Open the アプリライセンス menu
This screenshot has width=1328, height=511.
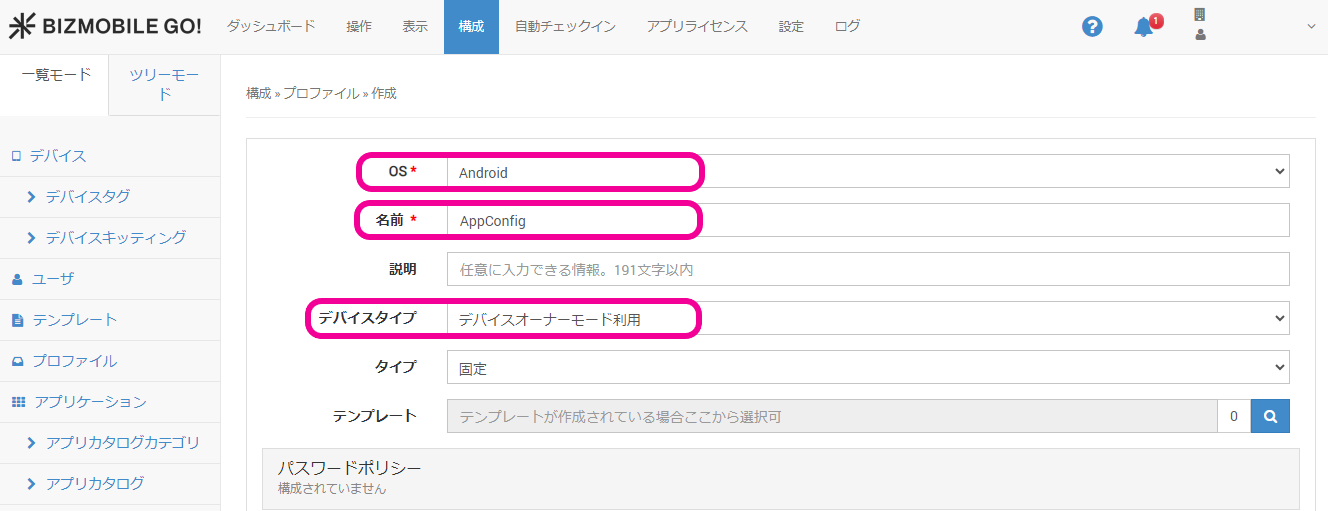pyautogui.click(x=697, y=27)
